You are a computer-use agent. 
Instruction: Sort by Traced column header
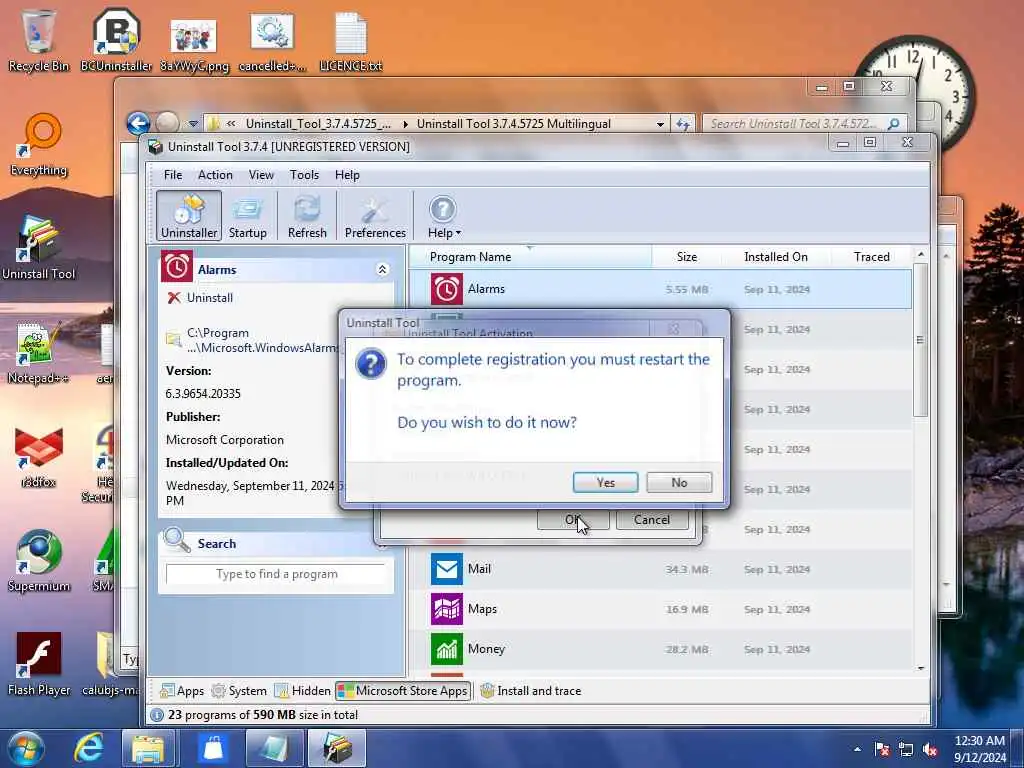point(871,257)
